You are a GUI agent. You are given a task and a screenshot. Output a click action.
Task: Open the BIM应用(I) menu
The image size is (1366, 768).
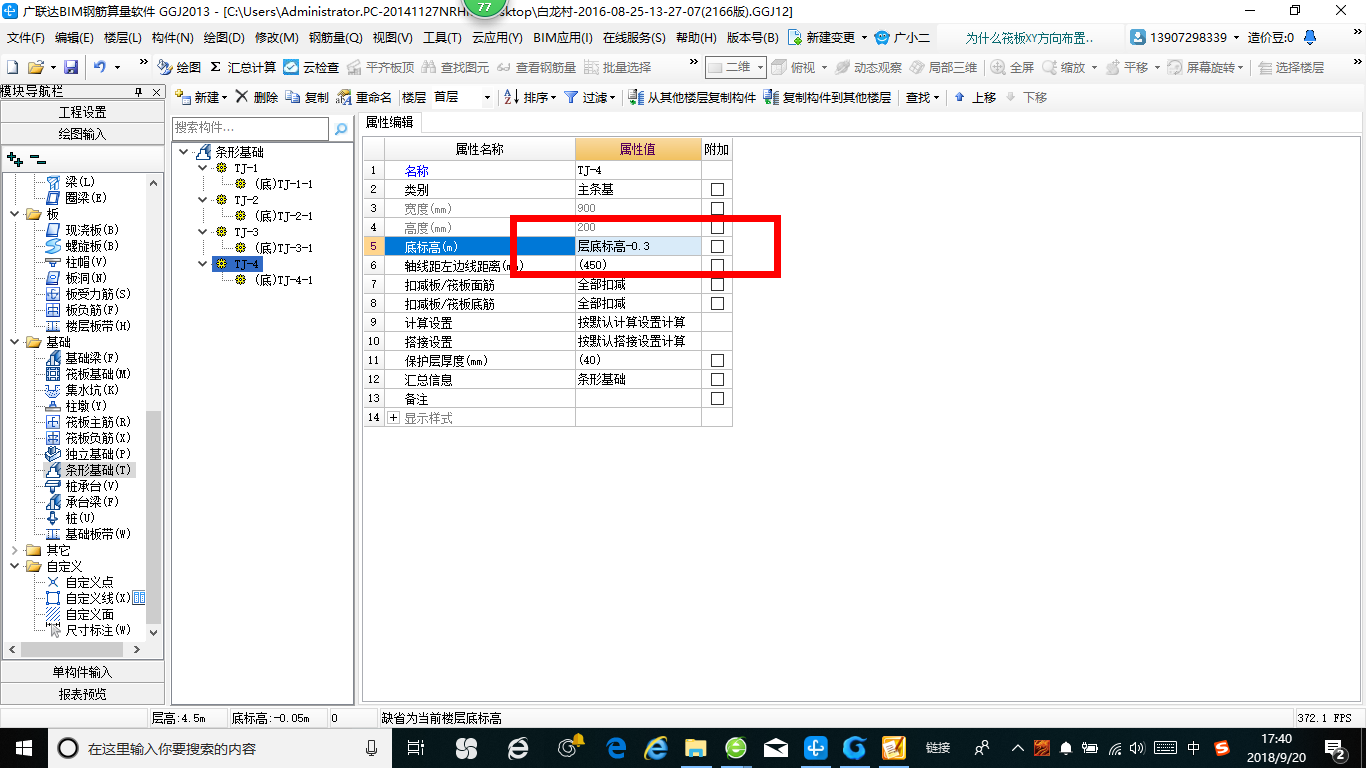pyautogui.click(x=563, y=38)
